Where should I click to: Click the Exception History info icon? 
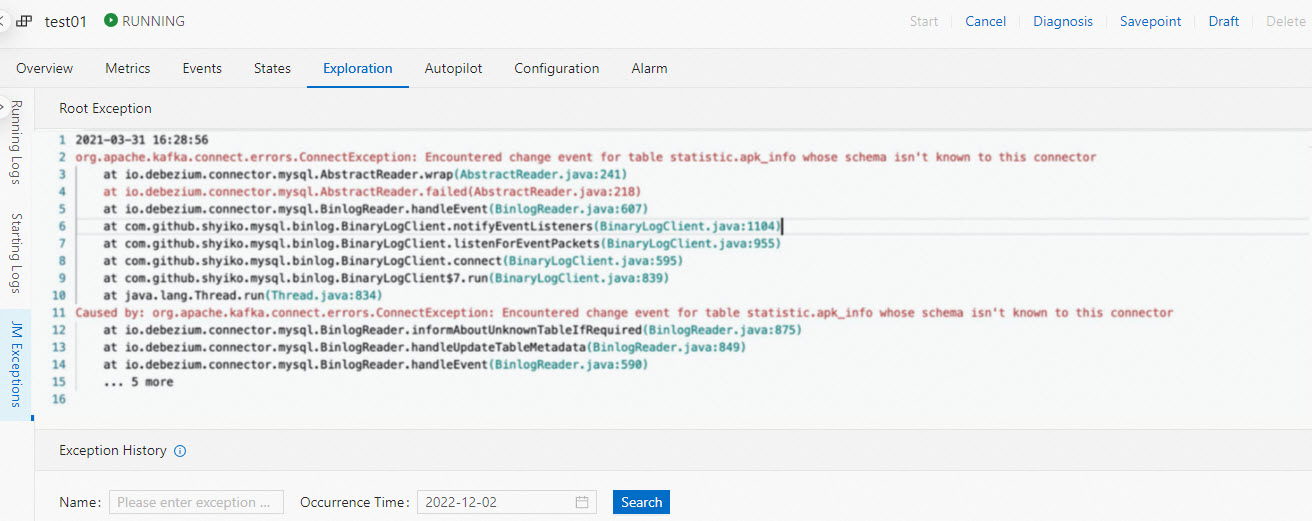click(x=180, y=451)
